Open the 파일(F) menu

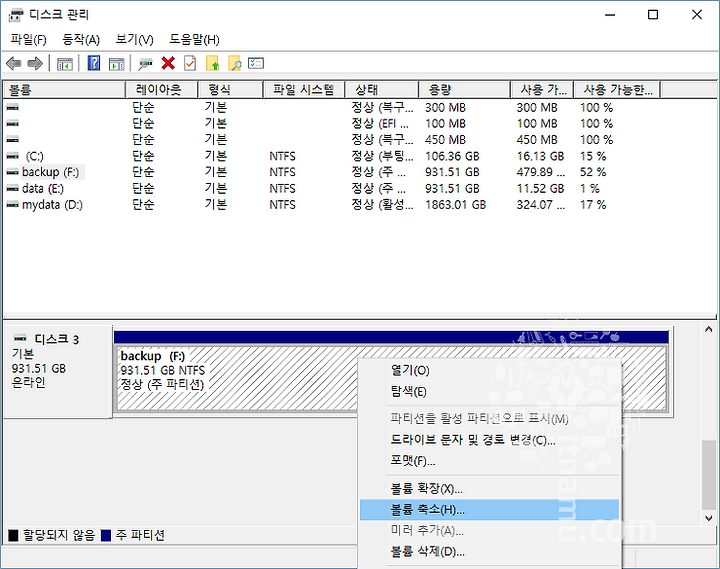28,39
